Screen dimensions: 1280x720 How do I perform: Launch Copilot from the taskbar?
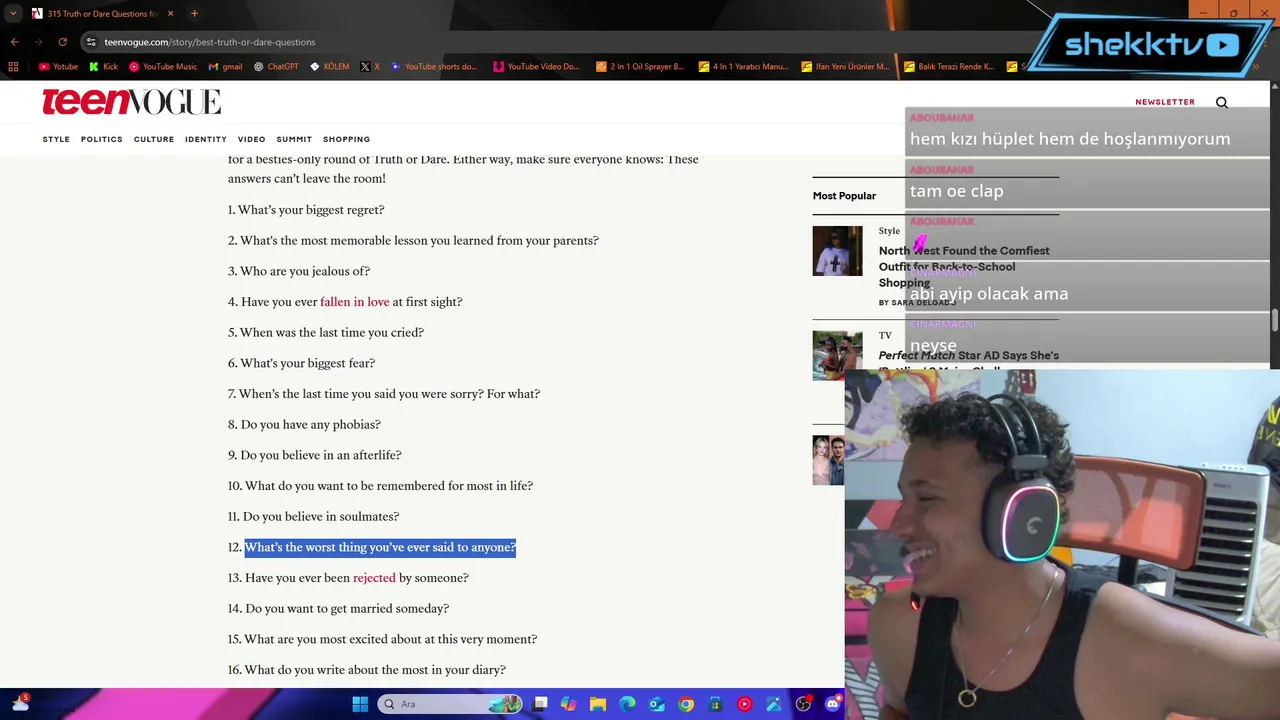[569, 704]
